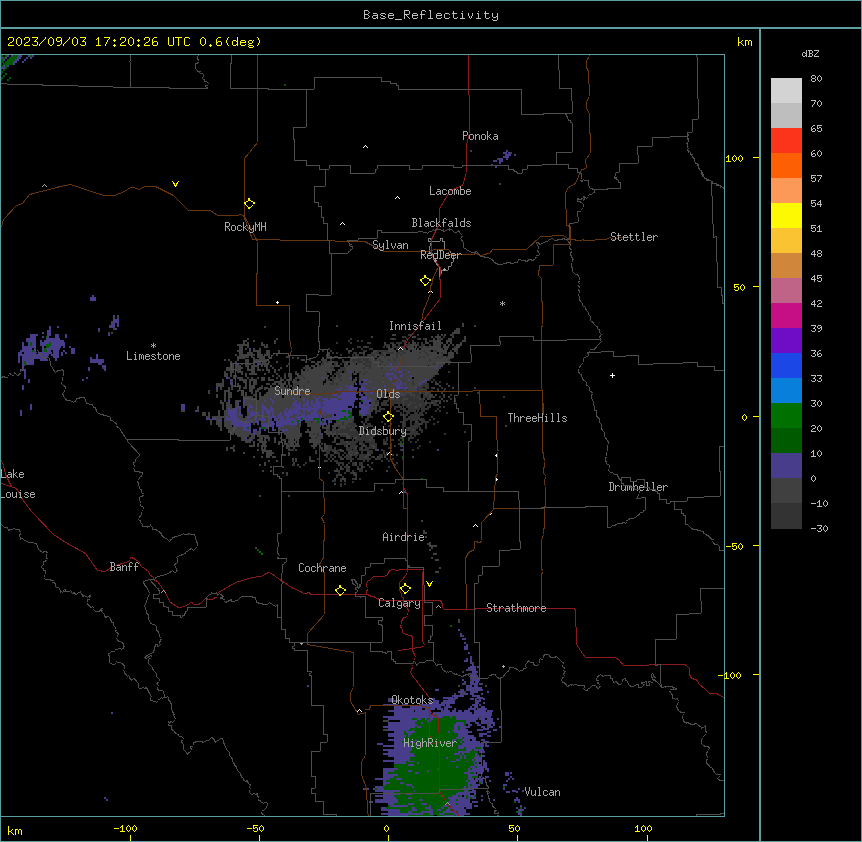Click the Okotoks city label
Viewport: 862px width, 842px height.
click(x=412, y=700)
